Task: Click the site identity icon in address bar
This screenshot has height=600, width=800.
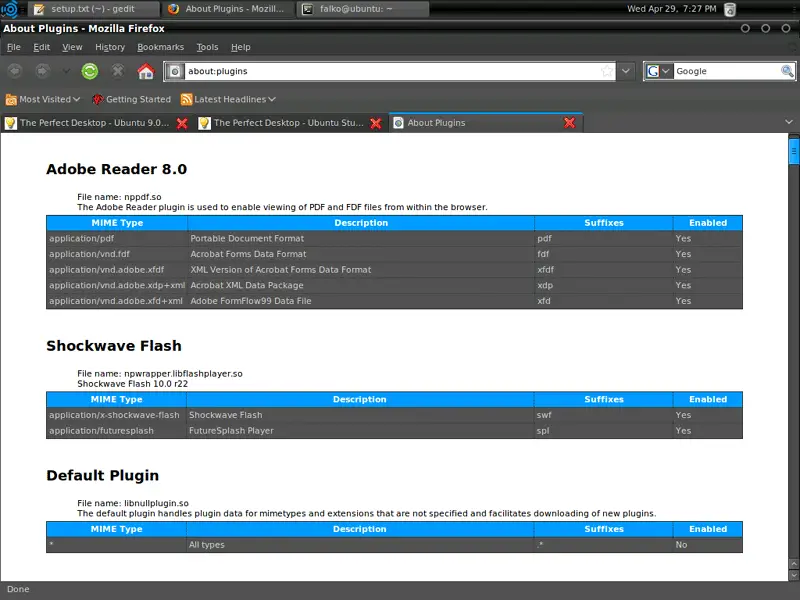Action: click(x=174, y=71)
